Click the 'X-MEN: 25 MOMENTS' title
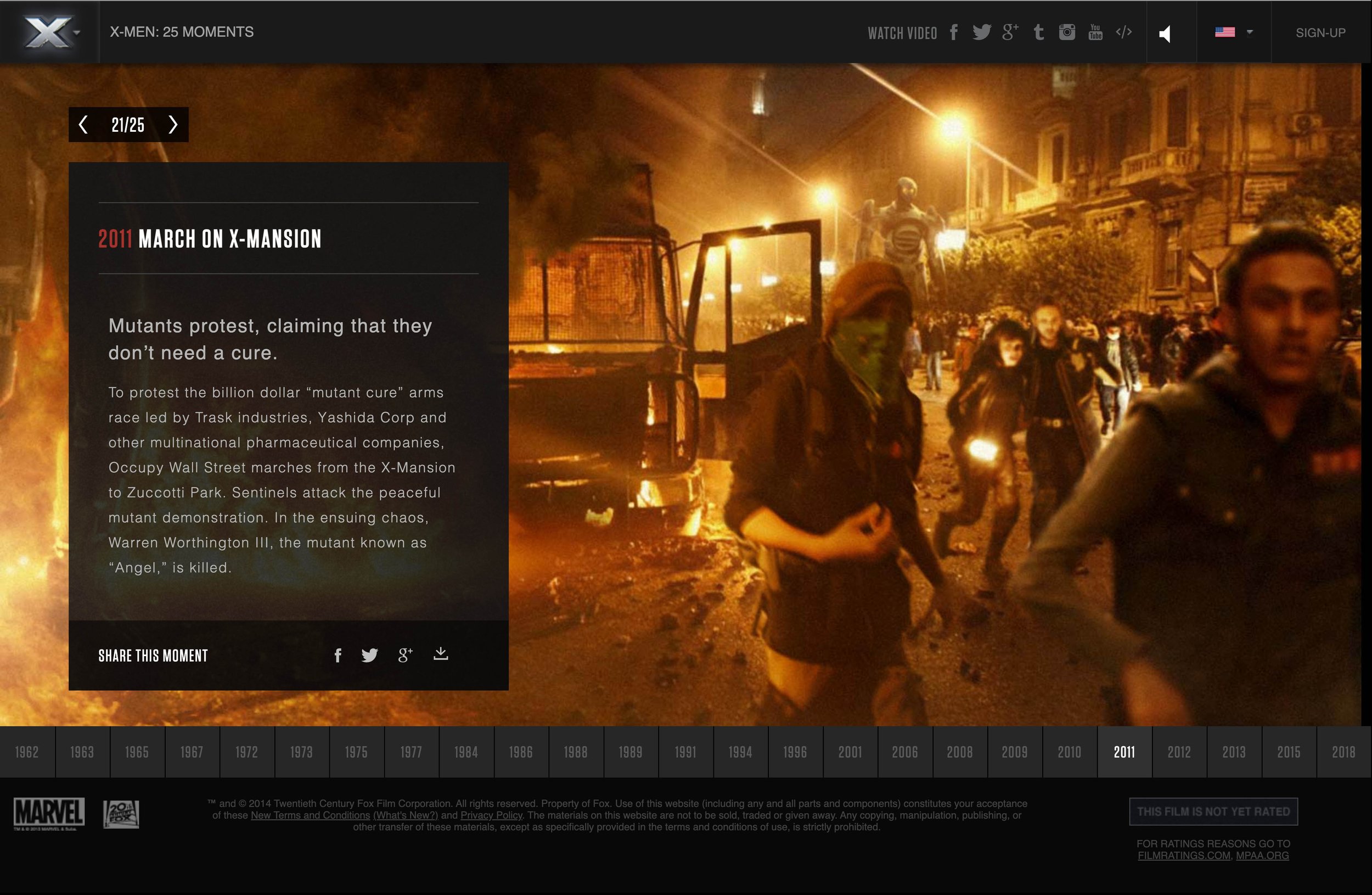This screenshot has height=895, width=1372. [x=182, y=32]
